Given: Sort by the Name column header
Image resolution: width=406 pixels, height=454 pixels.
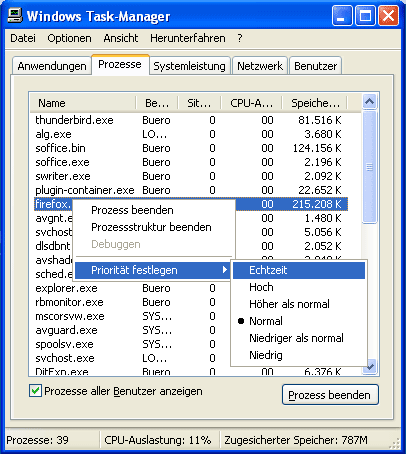Looking at the screenshot, I should pyautogui.click(x=83, y=103).
